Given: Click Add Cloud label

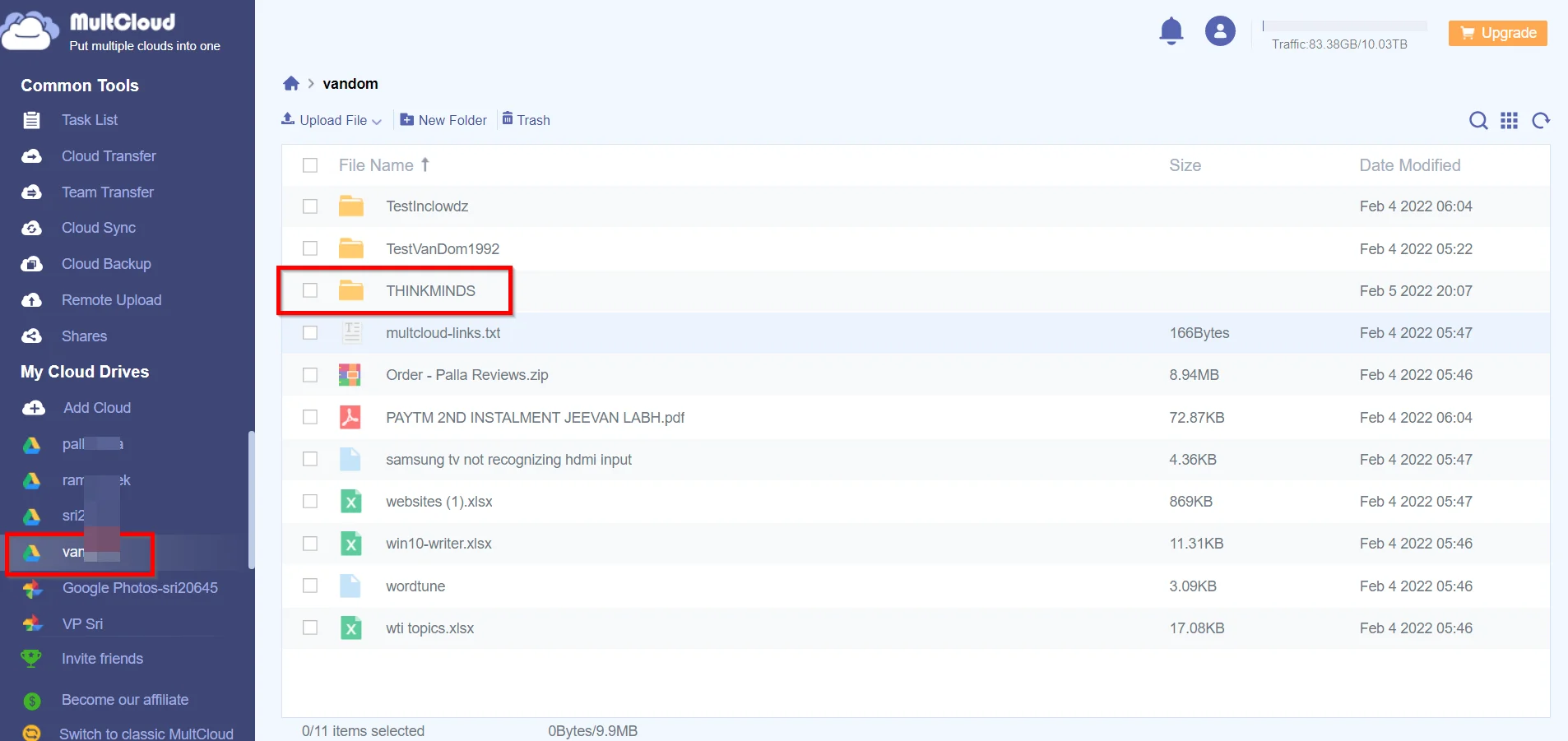Looking at the screenshot, I should [x=97, y=408].
